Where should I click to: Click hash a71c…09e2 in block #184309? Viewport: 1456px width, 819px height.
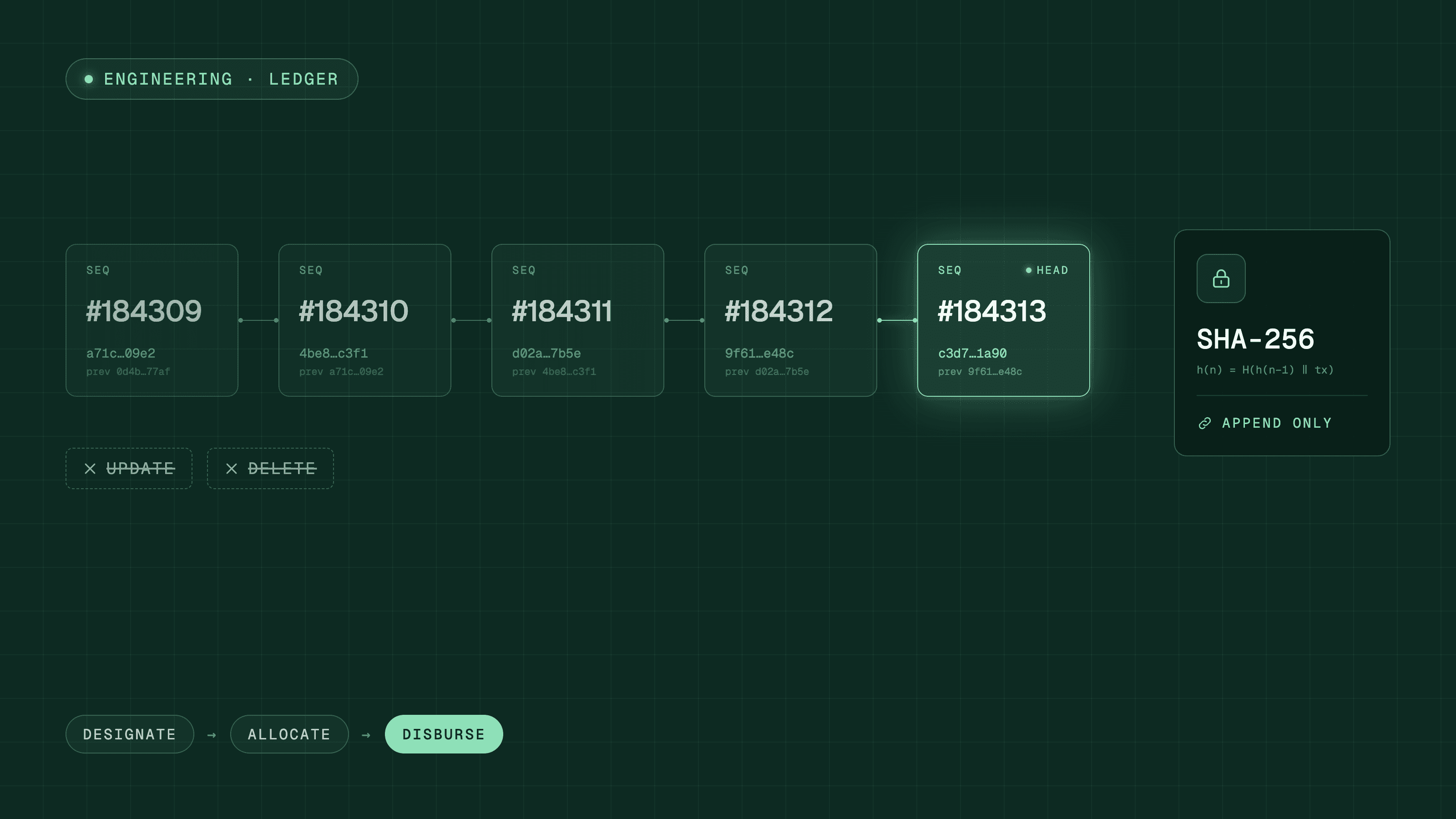121,353
